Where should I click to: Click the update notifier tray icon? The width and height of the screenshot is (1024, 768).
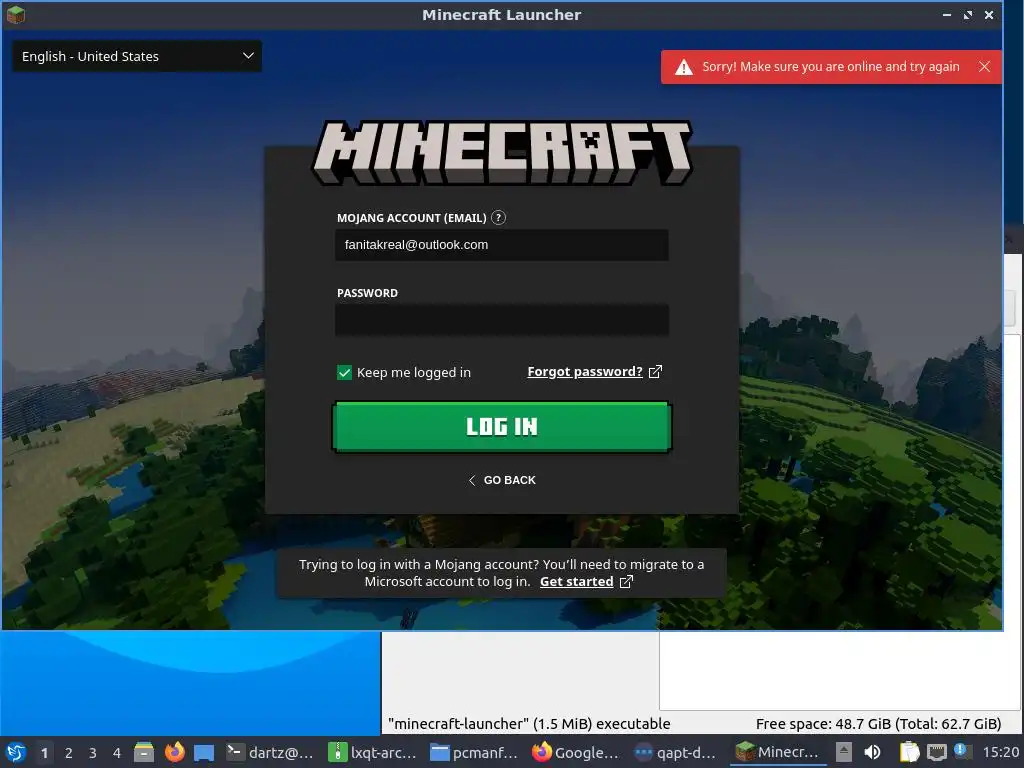tap(962, 752)
